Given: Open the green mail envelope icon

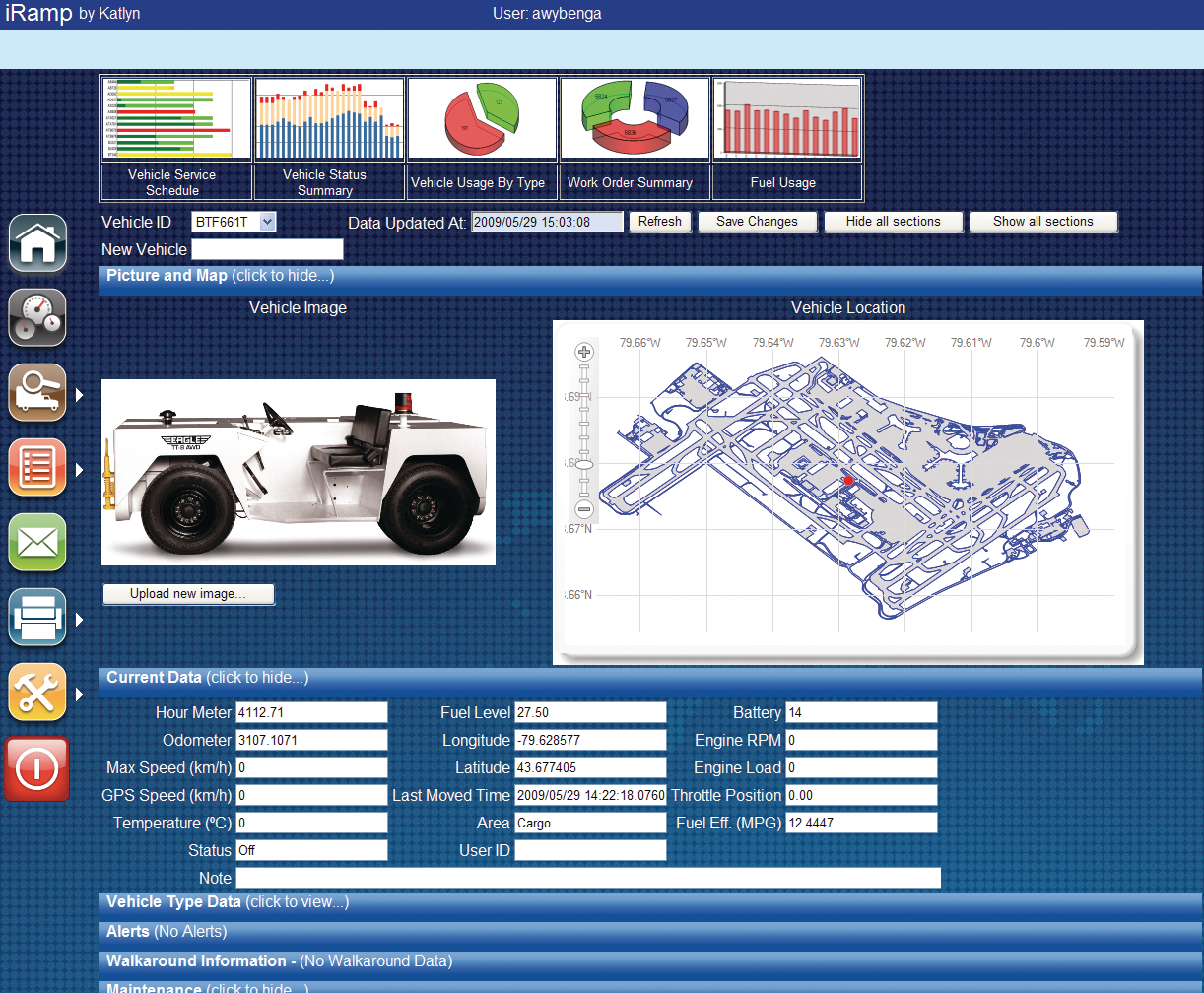Looking at the screenshot, I should click(x=37, y=542).
